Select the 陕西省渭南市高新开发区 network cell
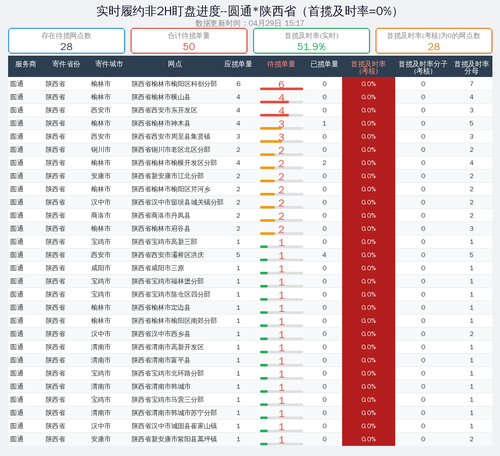The width and height of the screenshot is (500, 456). [x=168, y=347]
